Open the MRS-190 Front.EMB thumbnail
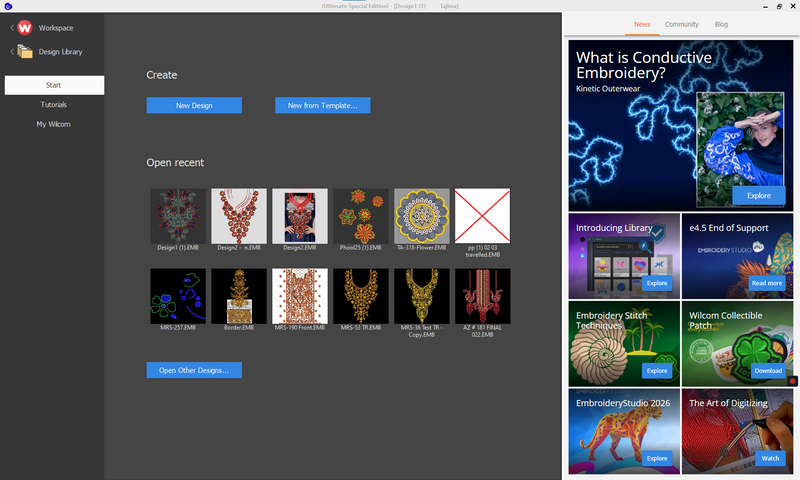This screenshot has height=480, width=800. (x=300, y=296)
